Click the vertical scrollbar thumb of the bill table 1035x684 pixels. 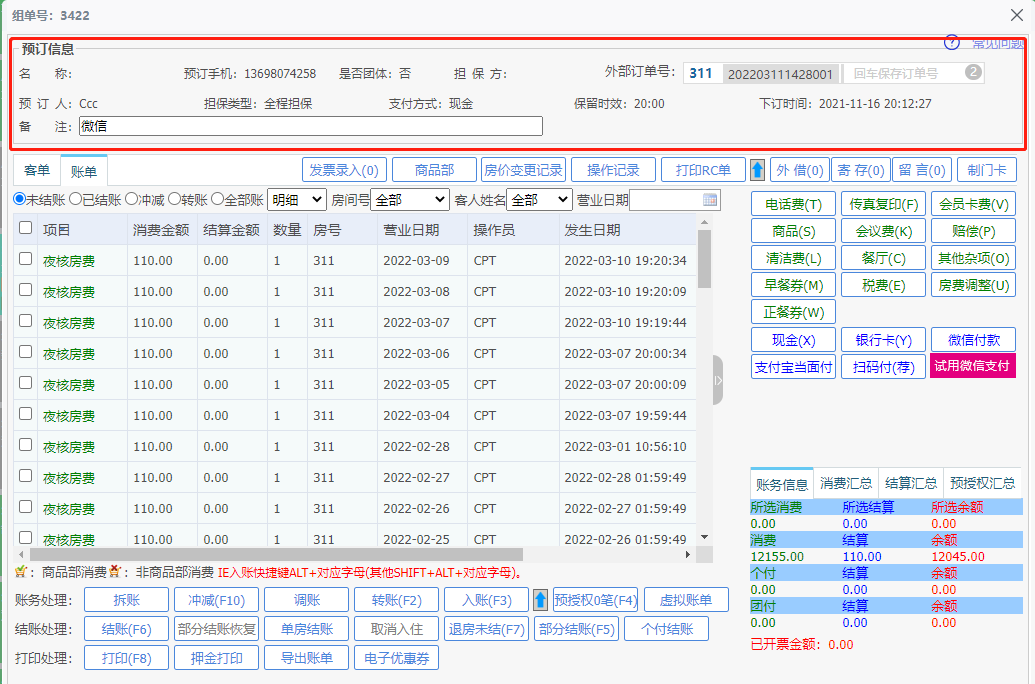704,258
